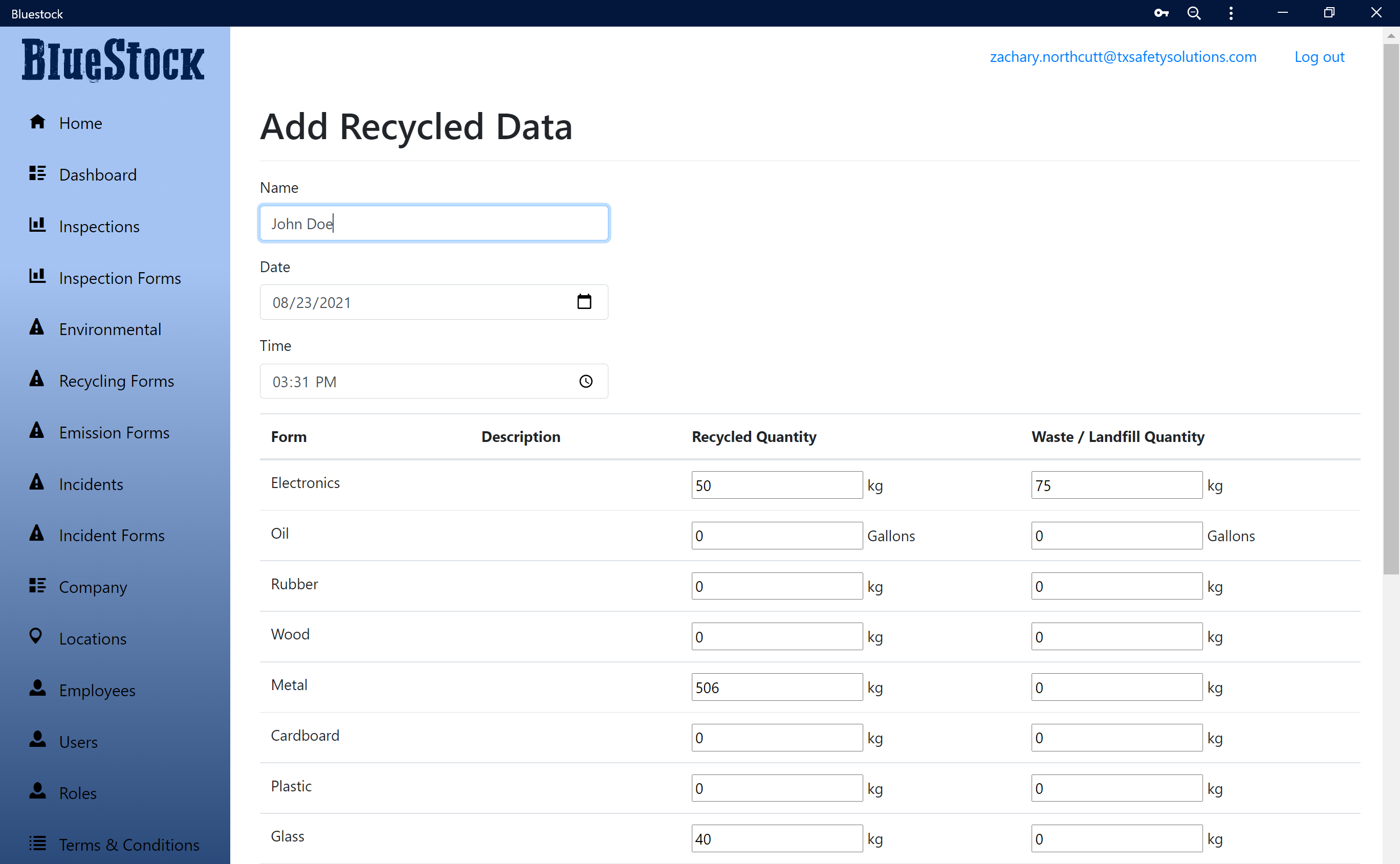Screen dimensions: 1400x864
Task: Select the Home icon in sidebar
Action: point(37,122)
